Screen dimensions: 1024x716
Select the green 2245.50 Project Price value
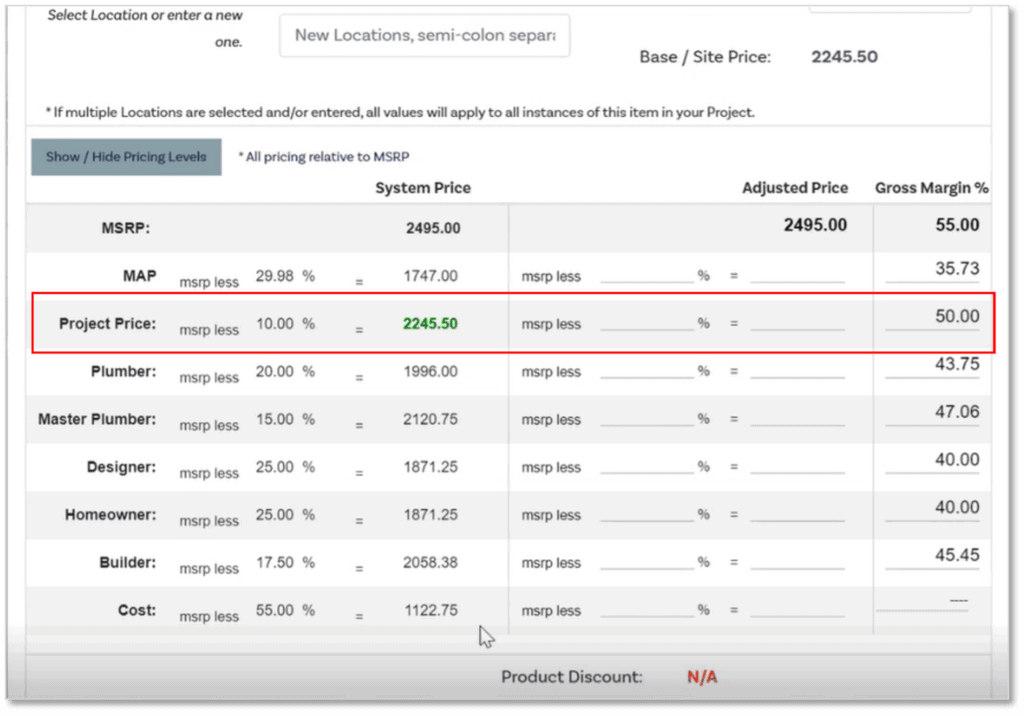[430, 323]
